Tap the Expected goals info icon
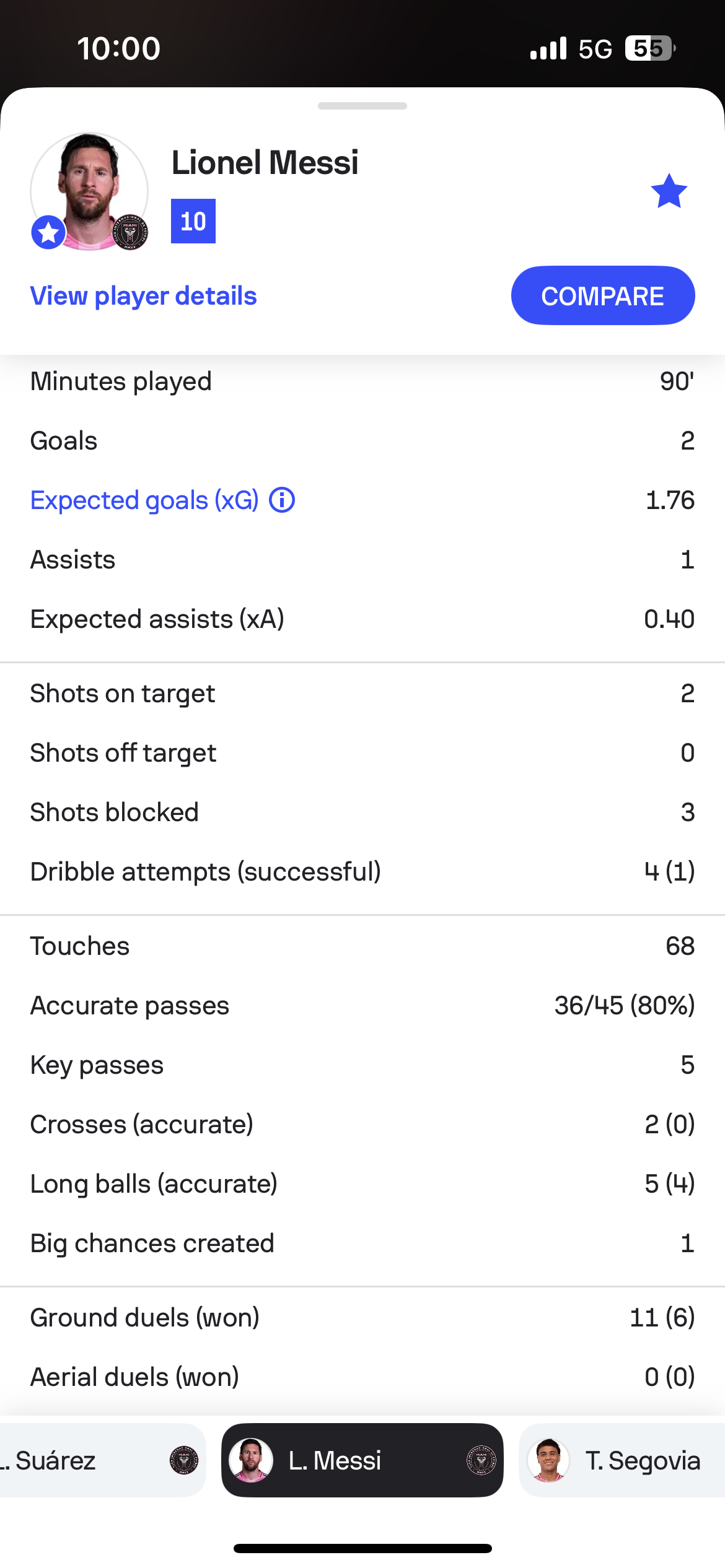 coord(282,500)
